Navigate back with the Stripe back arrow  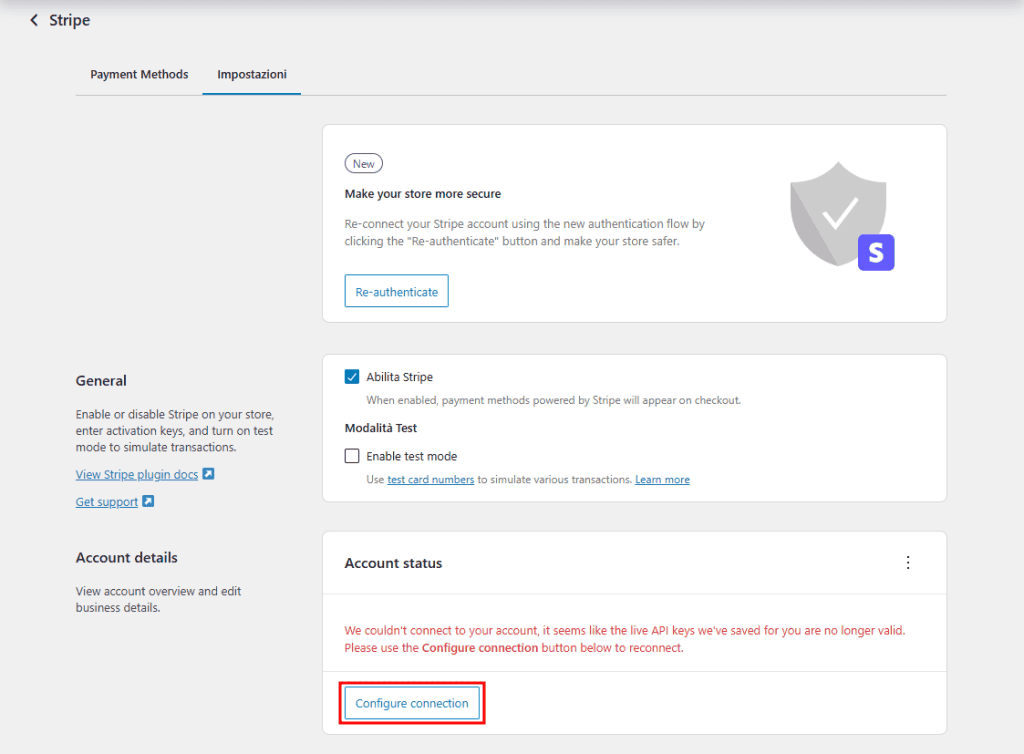(31, 19)
